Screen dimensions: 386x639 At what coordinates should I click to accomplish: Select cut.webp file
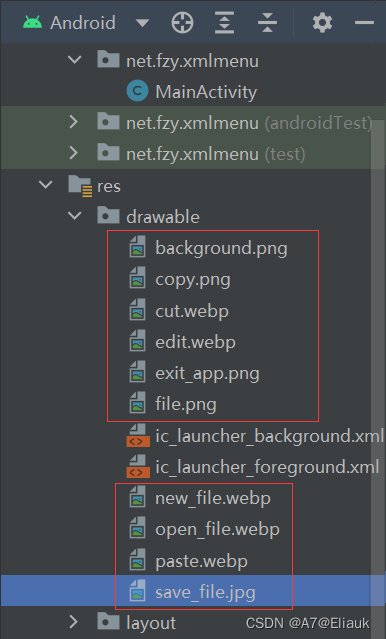[192, 311]
